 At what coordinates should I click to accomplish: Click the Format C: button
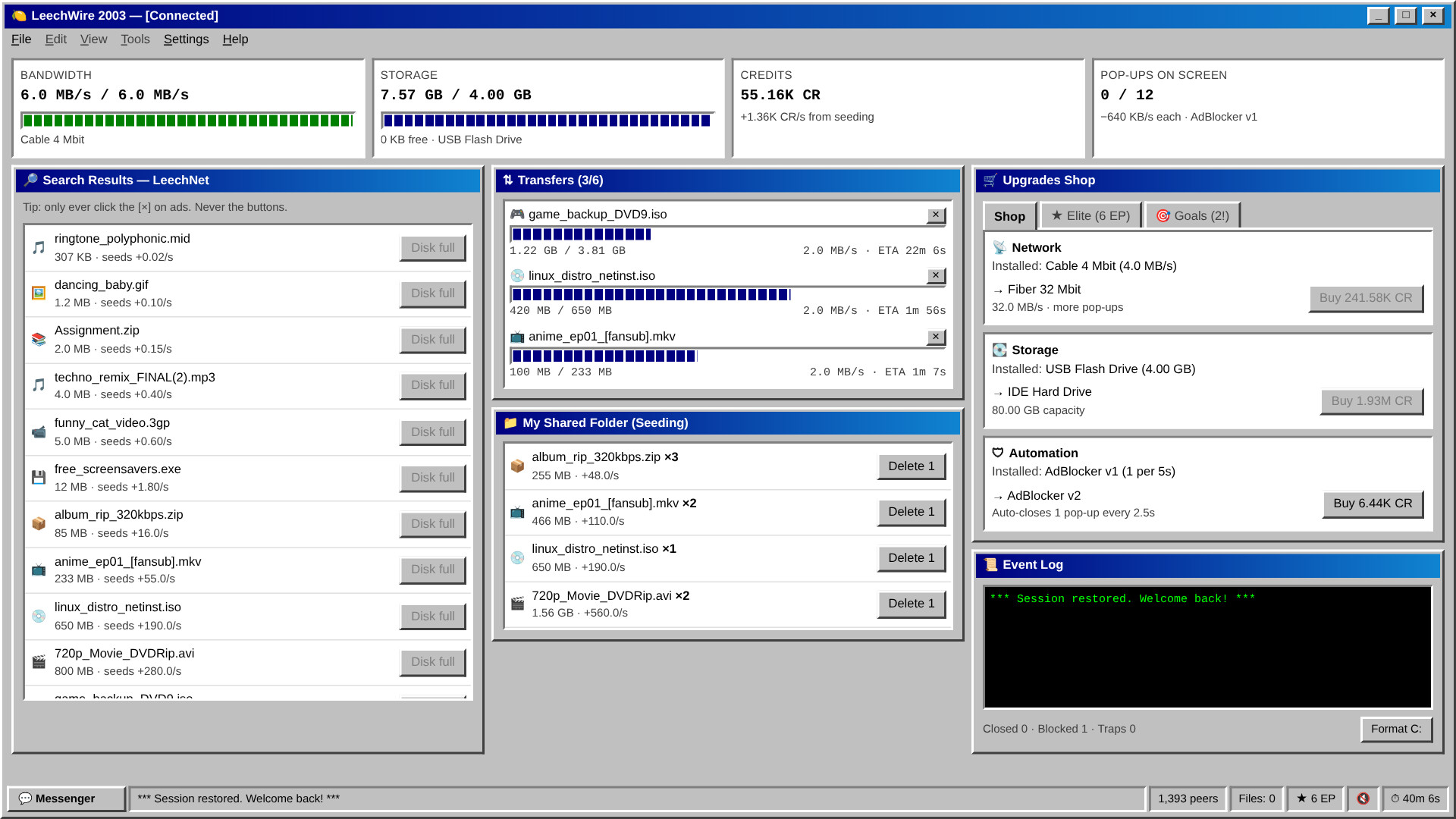click(1396, 729)
